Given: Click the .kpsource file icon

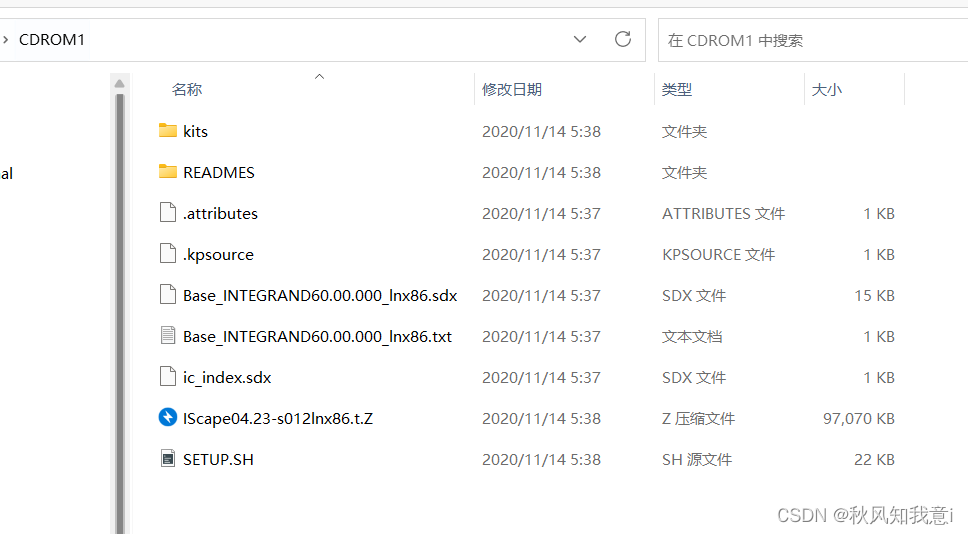Looking at the screenshot, I should click(167, 254).
